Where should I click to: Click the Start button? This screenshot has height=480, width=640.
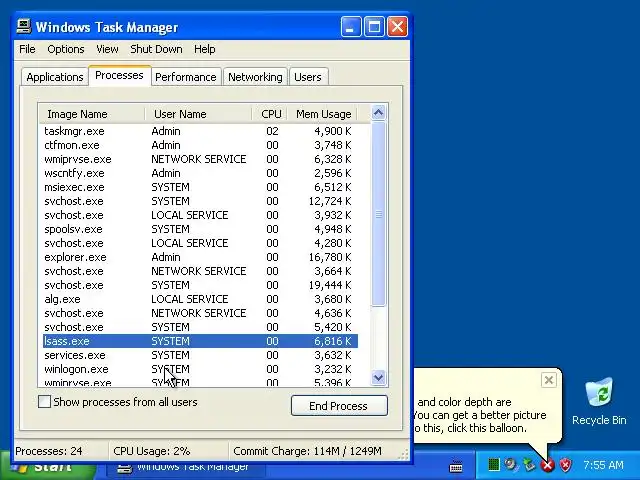(x=48, y=466)
